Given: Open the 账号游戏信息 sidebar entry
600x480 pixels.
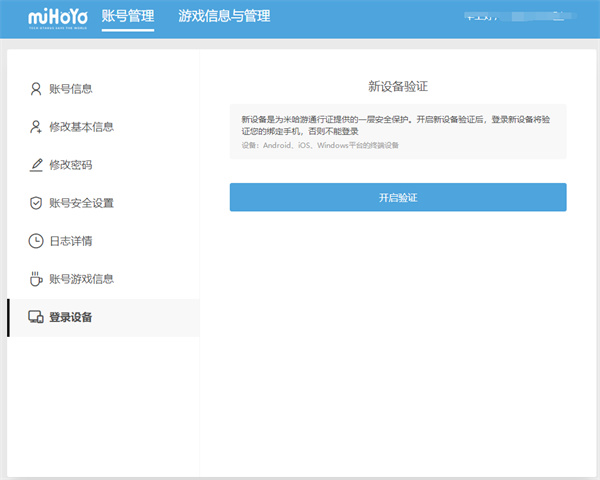Looking at the screenshot, I should [81, 279].
